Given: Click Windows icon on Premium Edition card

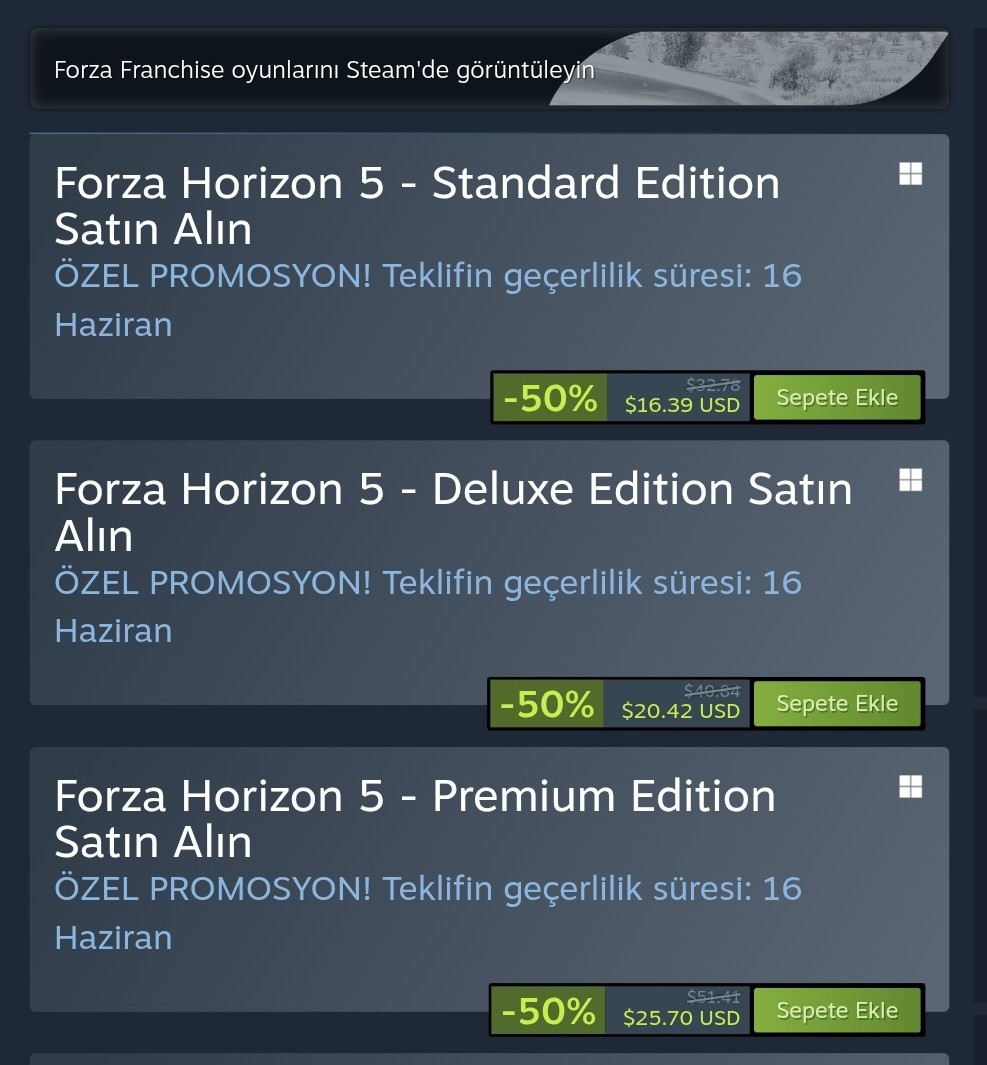Looking at the screenshot, I should click(x=910, y=787).
